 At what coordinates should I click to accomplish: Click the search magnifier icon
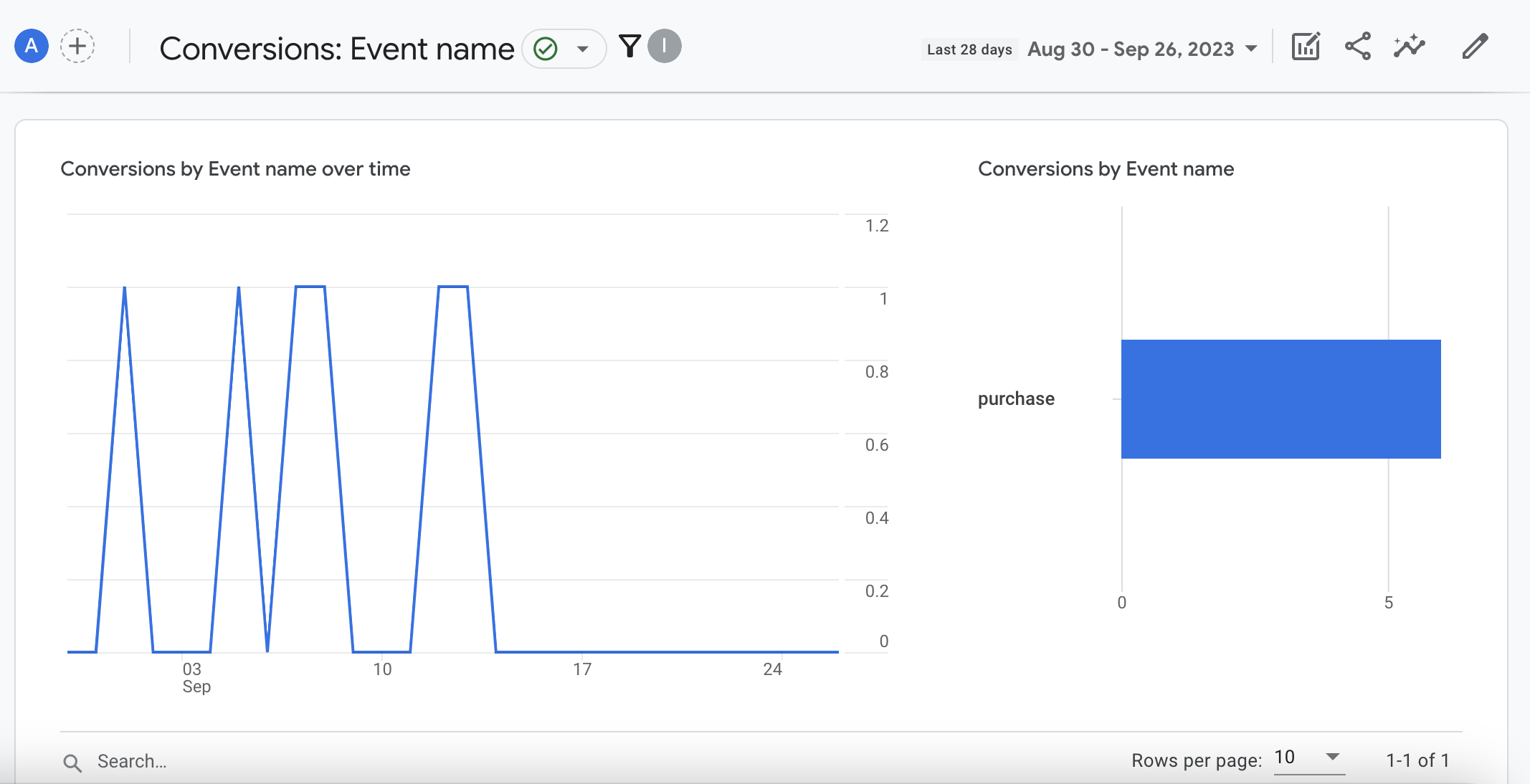72,763
